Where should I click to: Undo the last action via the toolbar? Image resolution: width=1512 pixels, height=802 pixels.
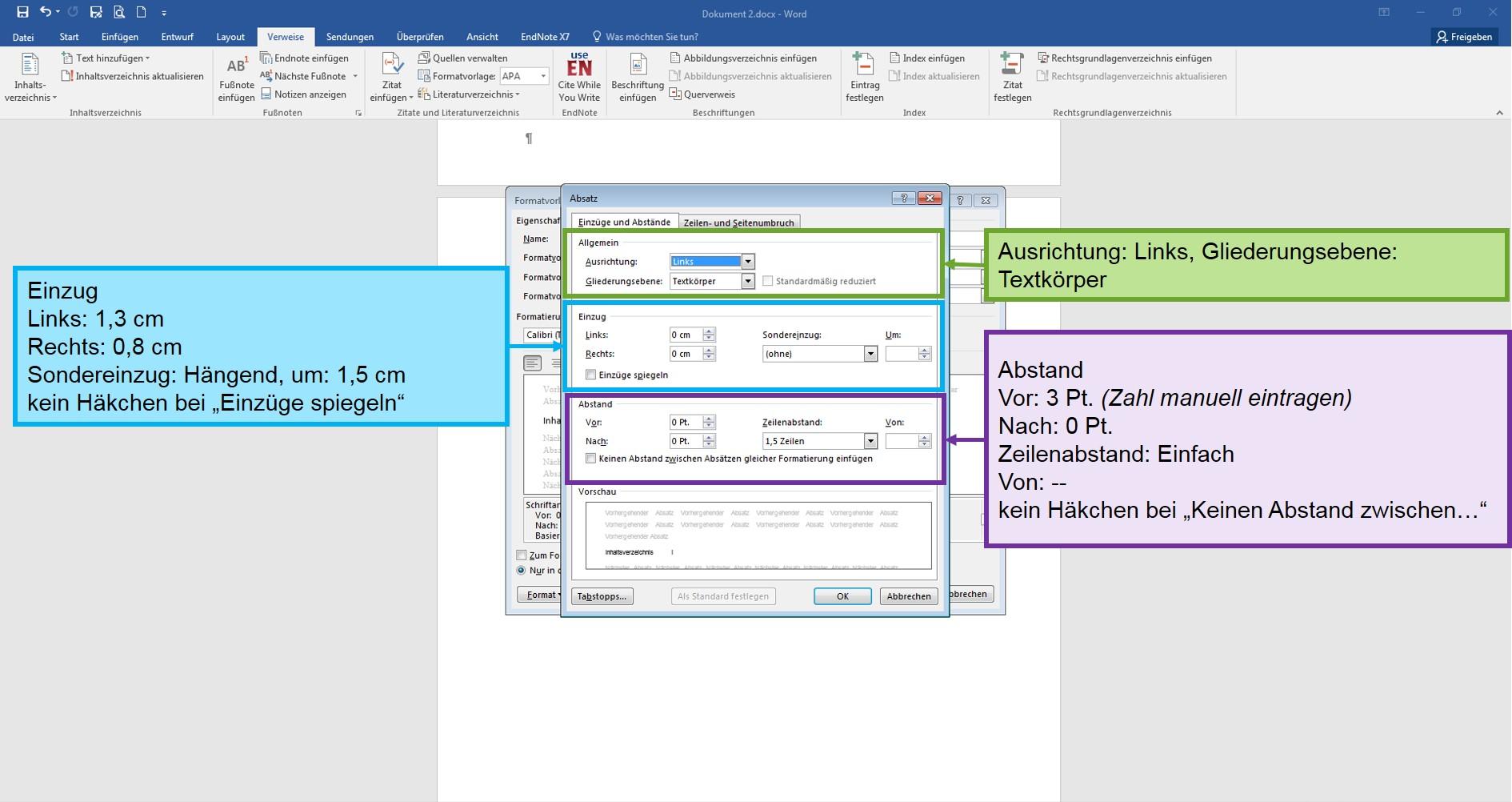tap(46, 12)
